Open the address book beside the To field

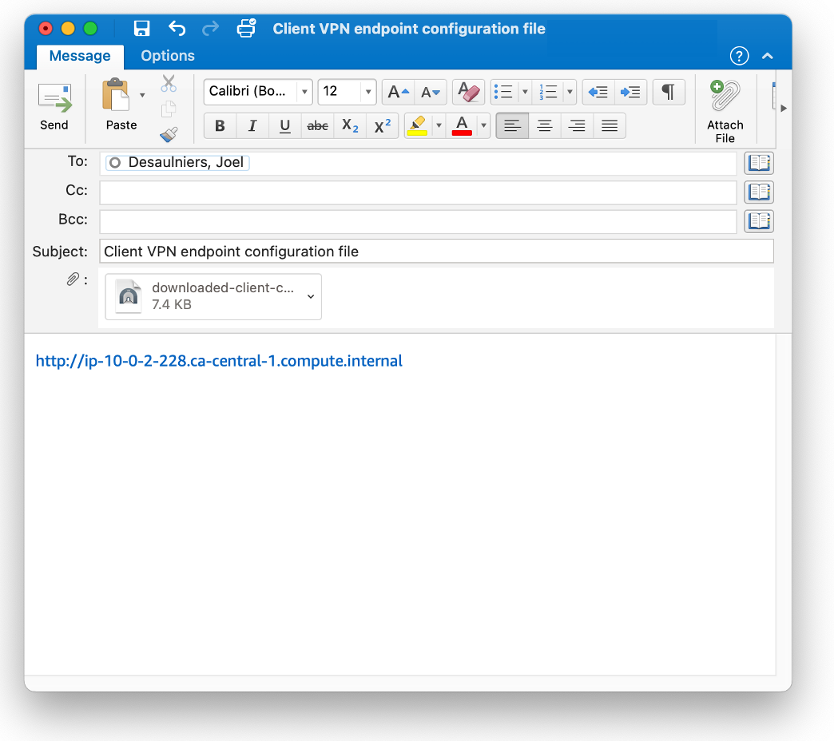[758, 162]
